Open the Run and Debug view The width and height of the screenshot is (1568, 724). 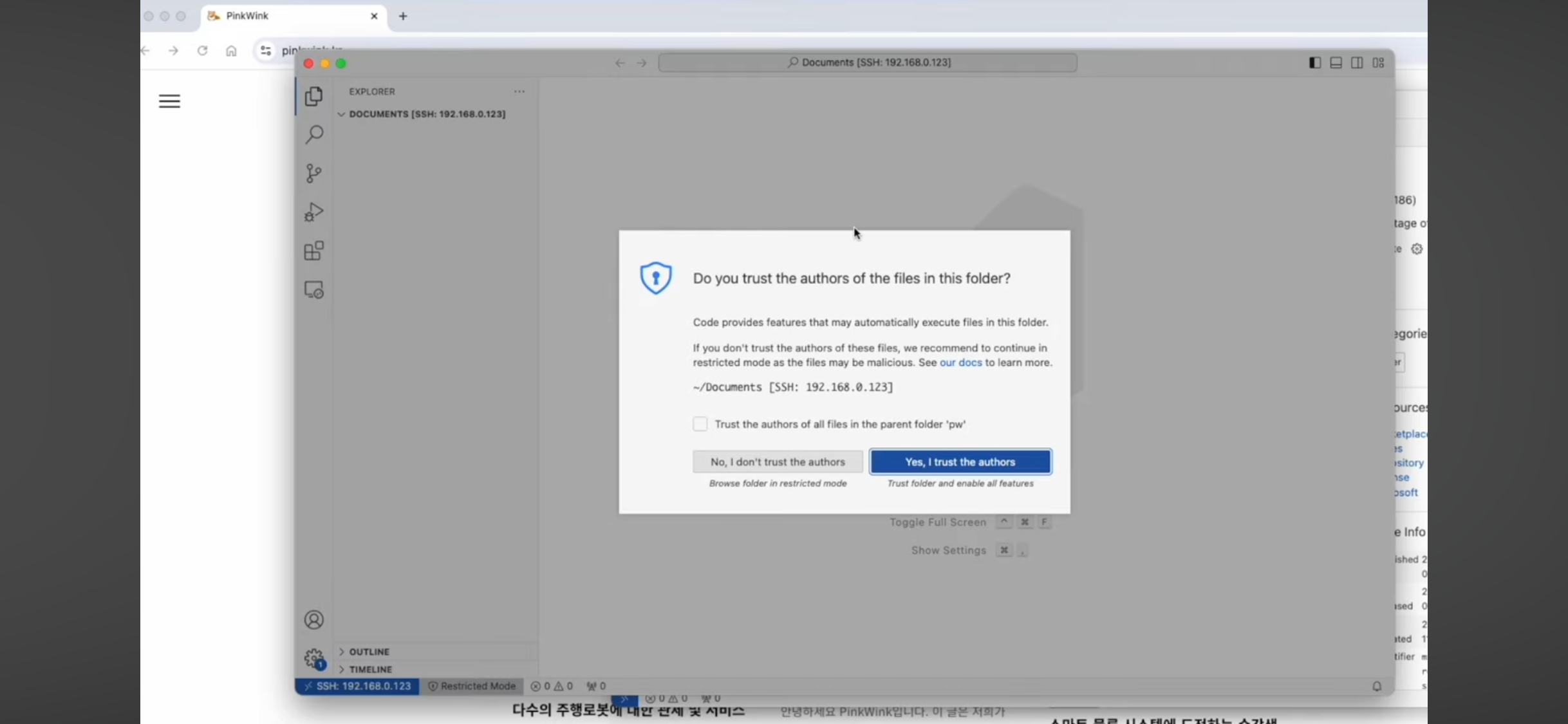point(313,212)
